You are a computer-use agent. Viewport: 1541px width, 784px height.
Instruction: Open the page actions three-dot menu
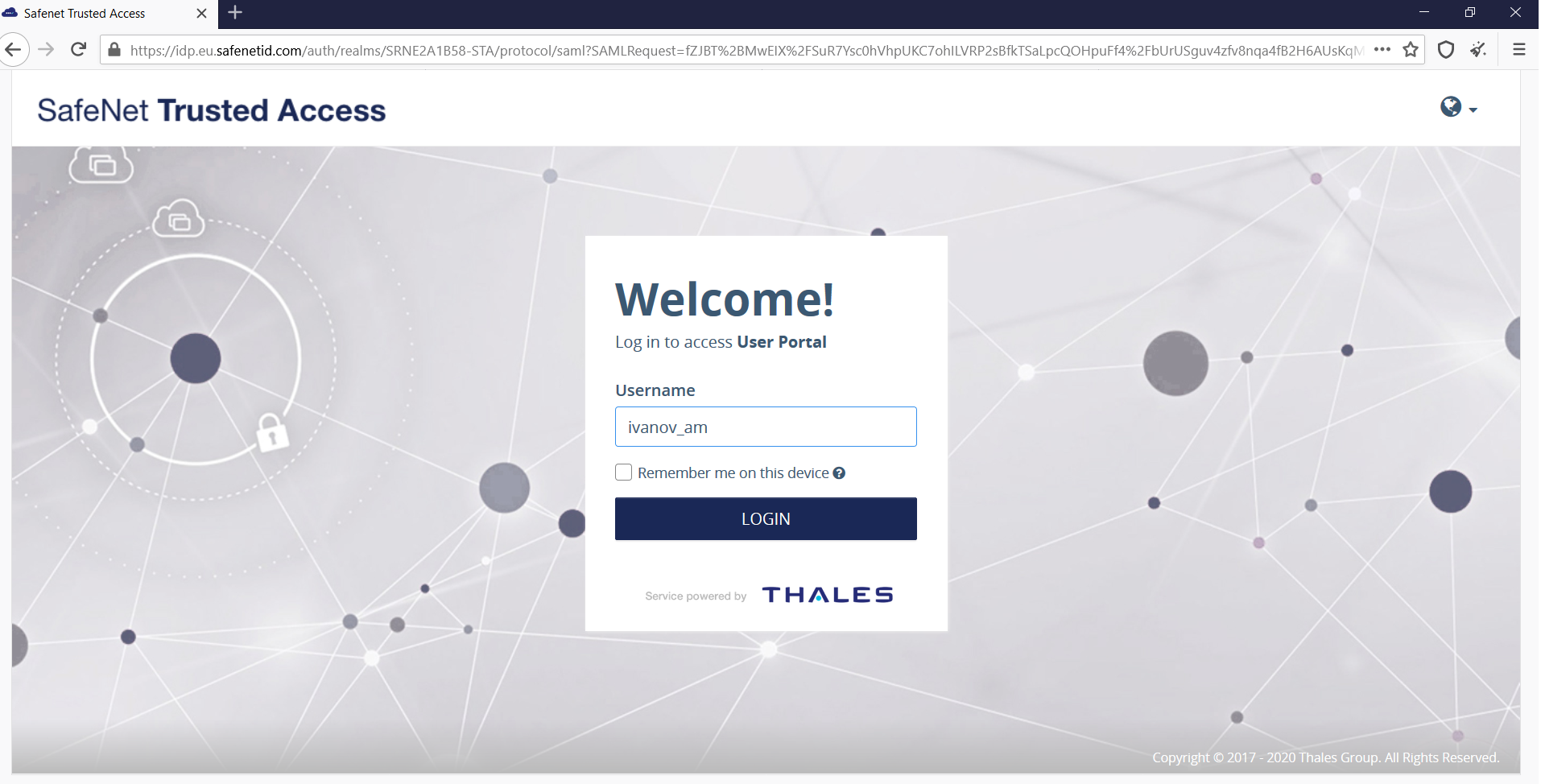pos(1382,50)
